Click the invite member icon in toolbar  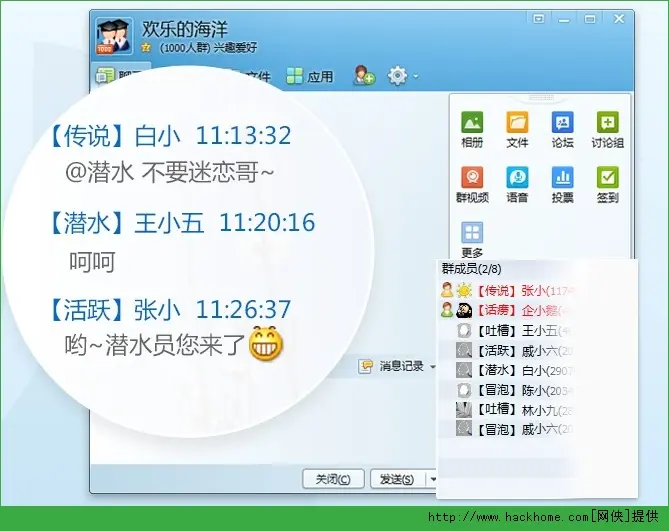pyautogui.click(x=364, y=75)
